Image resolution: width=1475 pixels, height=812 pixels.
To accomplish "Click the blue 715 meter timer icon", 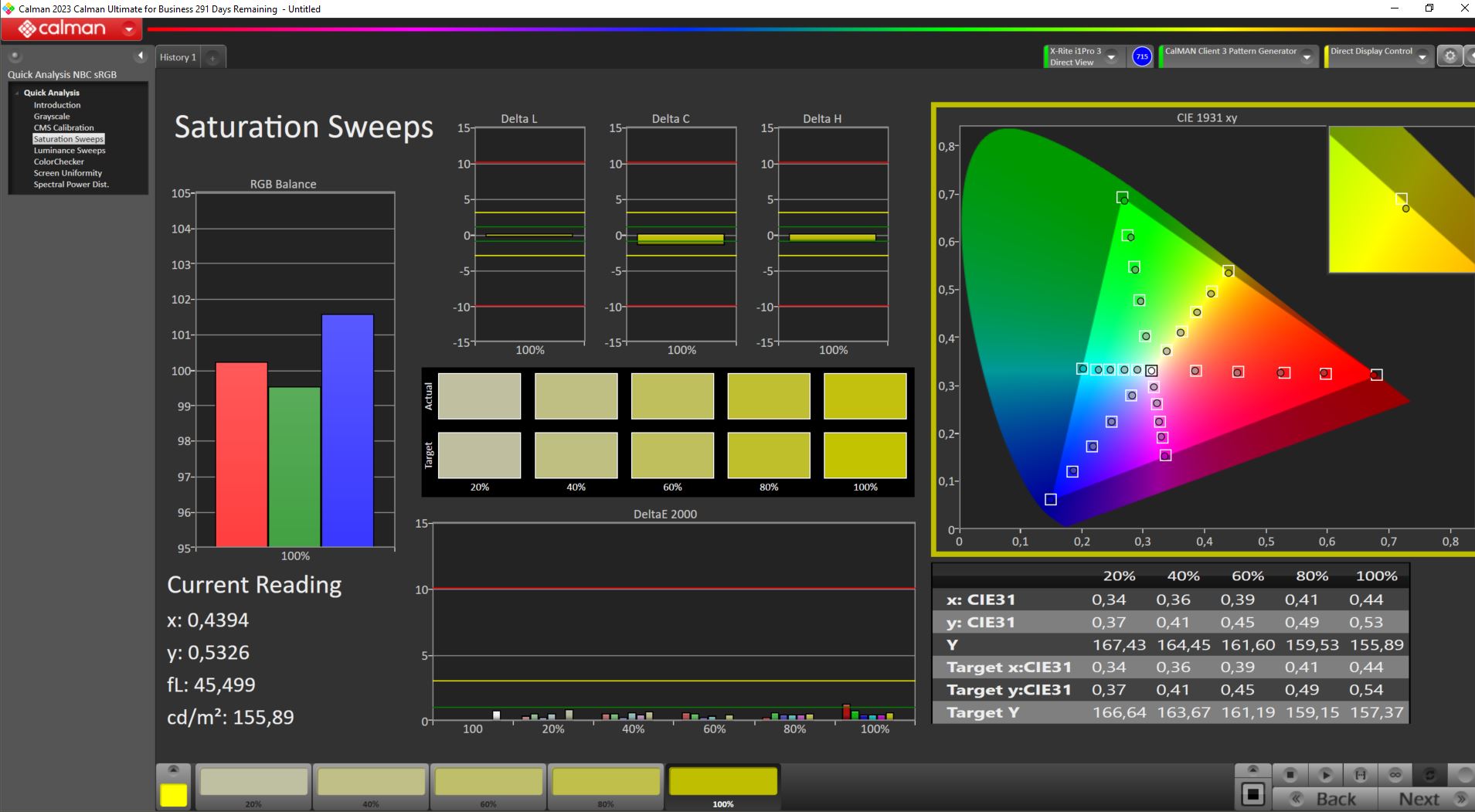I will click(1141, 56).
